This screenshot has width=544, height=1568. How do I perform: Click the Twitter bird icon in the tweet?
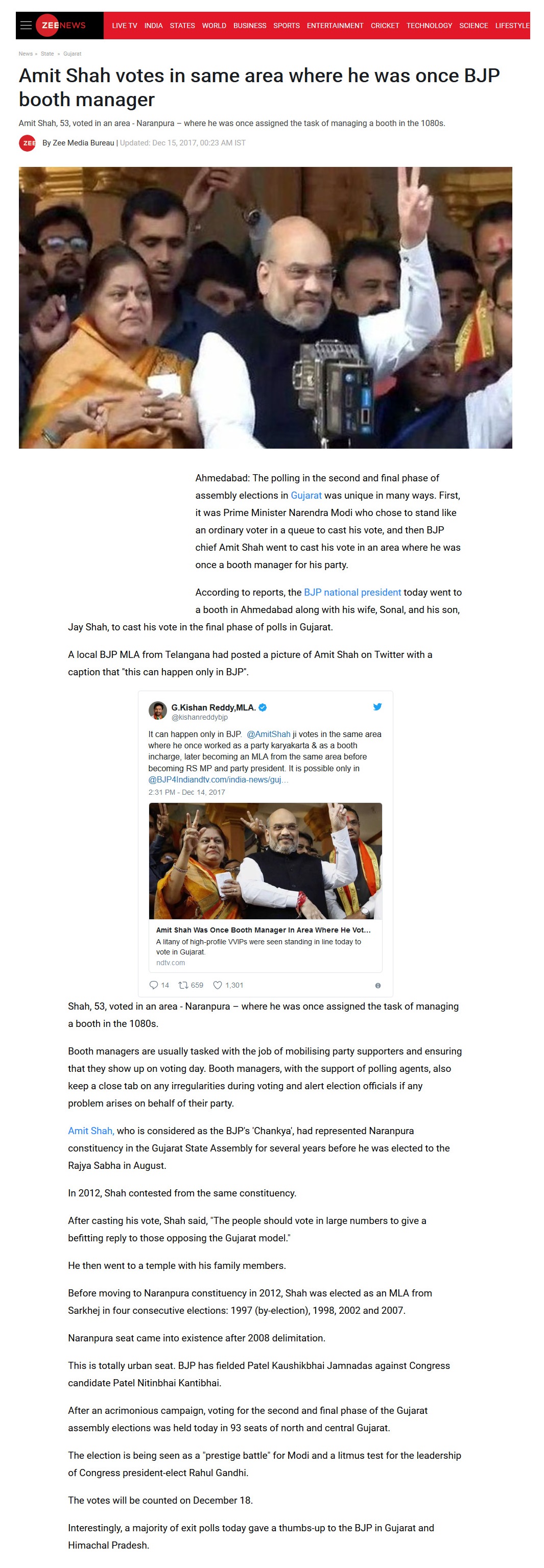point(377,707)
